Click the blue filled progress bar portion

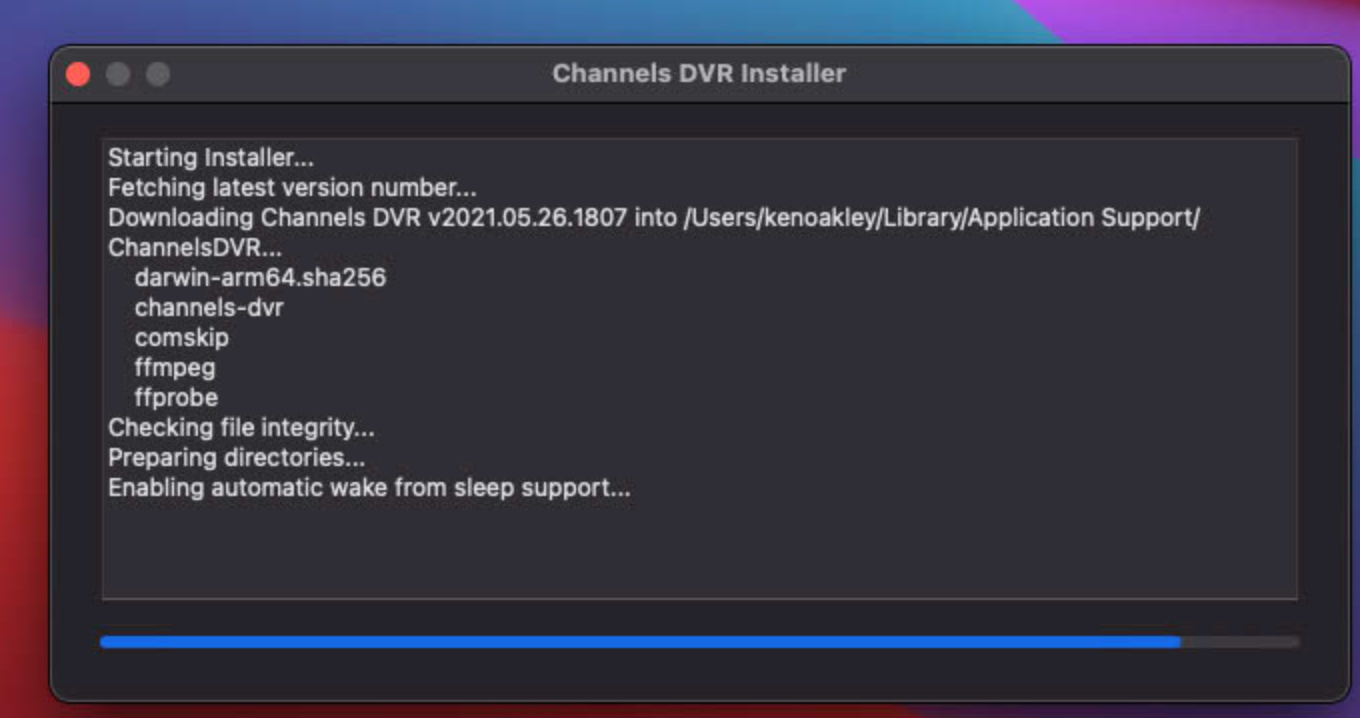click(x=640, y=642)
